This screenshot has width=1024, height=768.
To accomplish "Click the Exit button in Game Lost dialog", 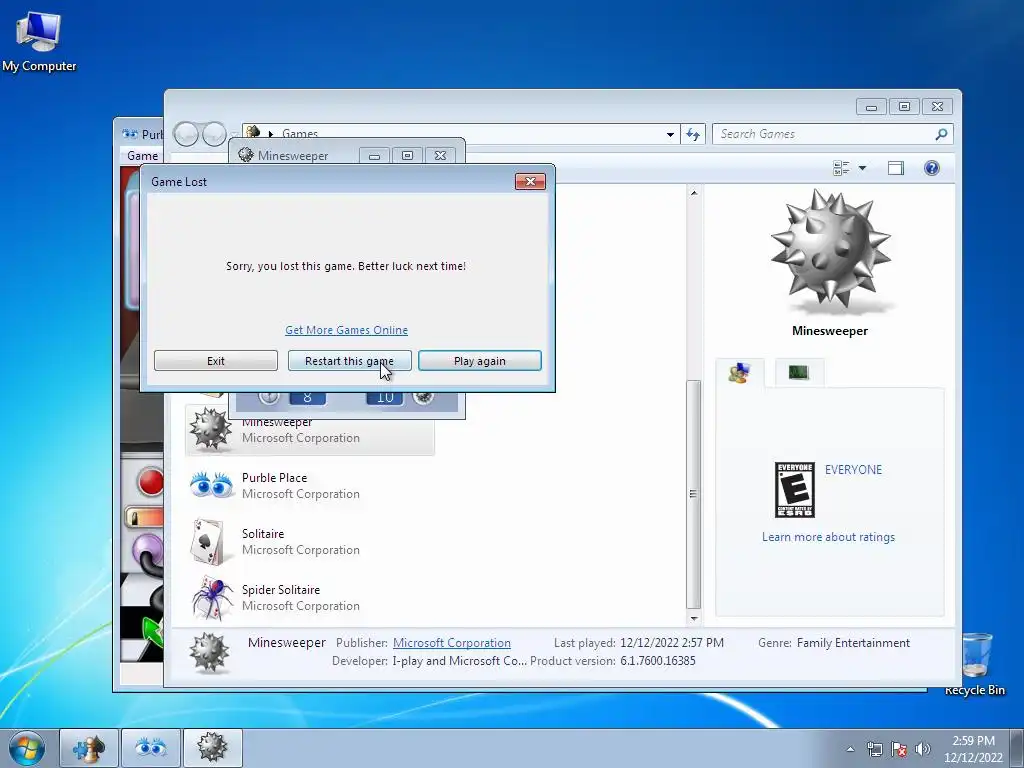I will click(216, 360).
